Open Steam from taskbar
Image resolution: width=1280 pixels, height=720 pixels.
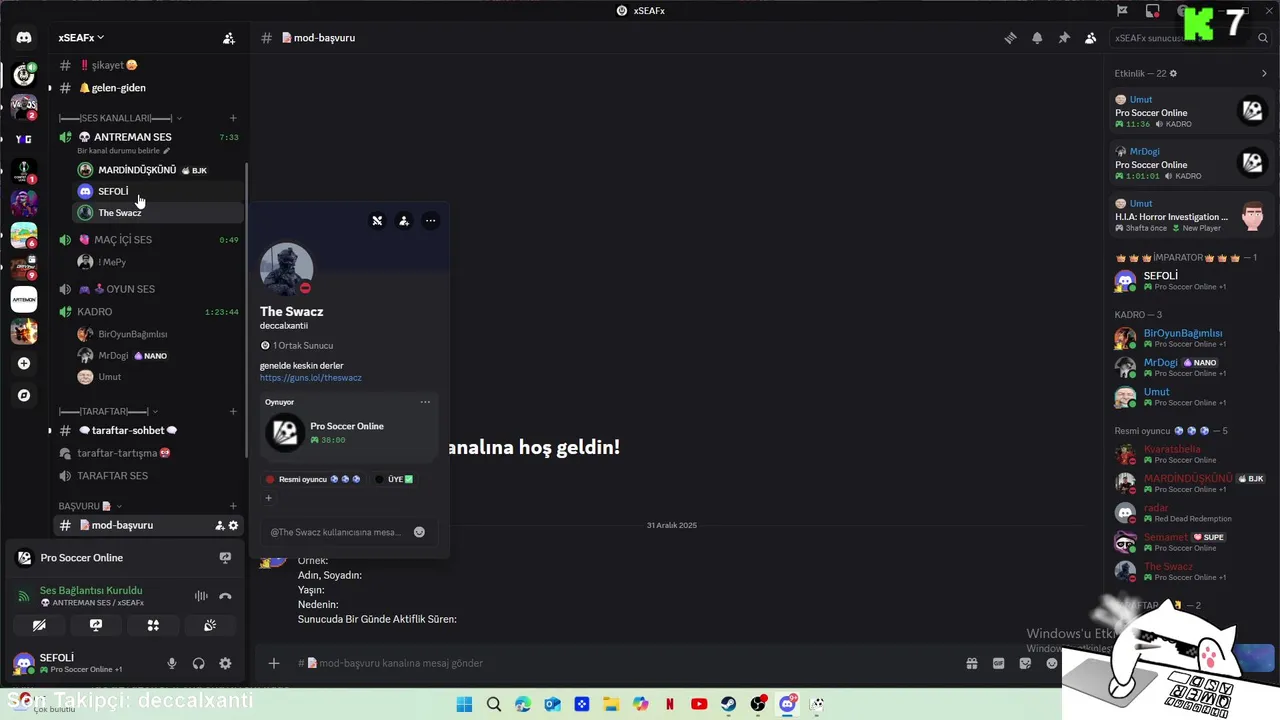click(x=728, y=704)
